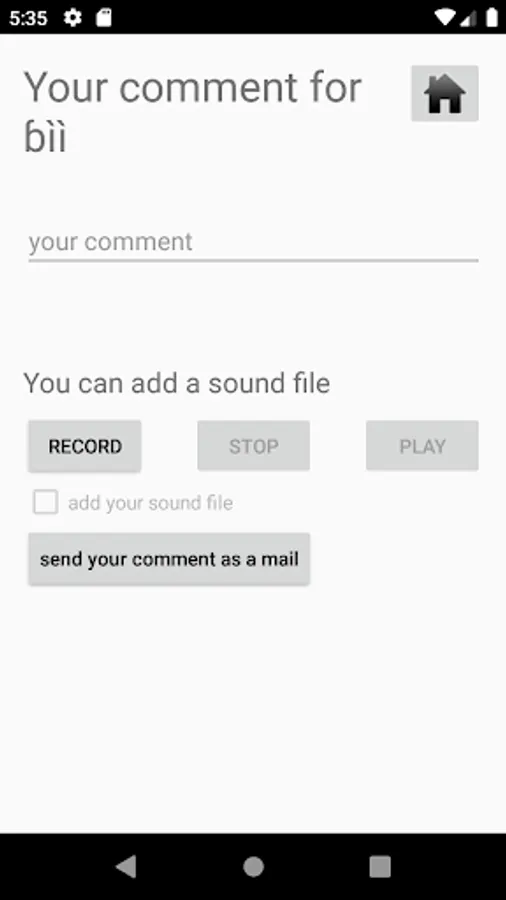Tap the cellular signal strength icon
This screenshot has width=506, height=900.
469,18
